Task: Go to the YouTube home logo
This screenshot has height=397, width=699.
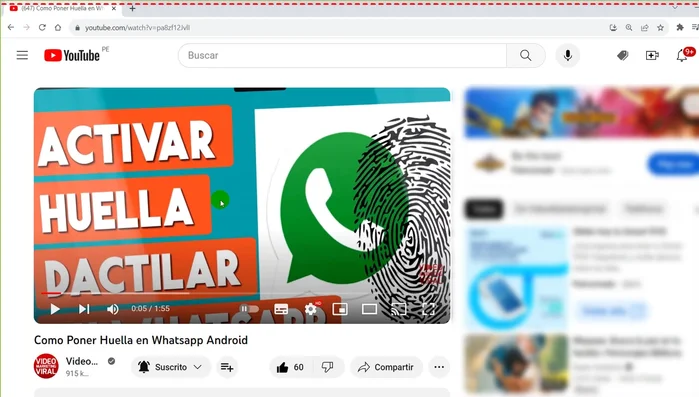Action: coord(72,55)
